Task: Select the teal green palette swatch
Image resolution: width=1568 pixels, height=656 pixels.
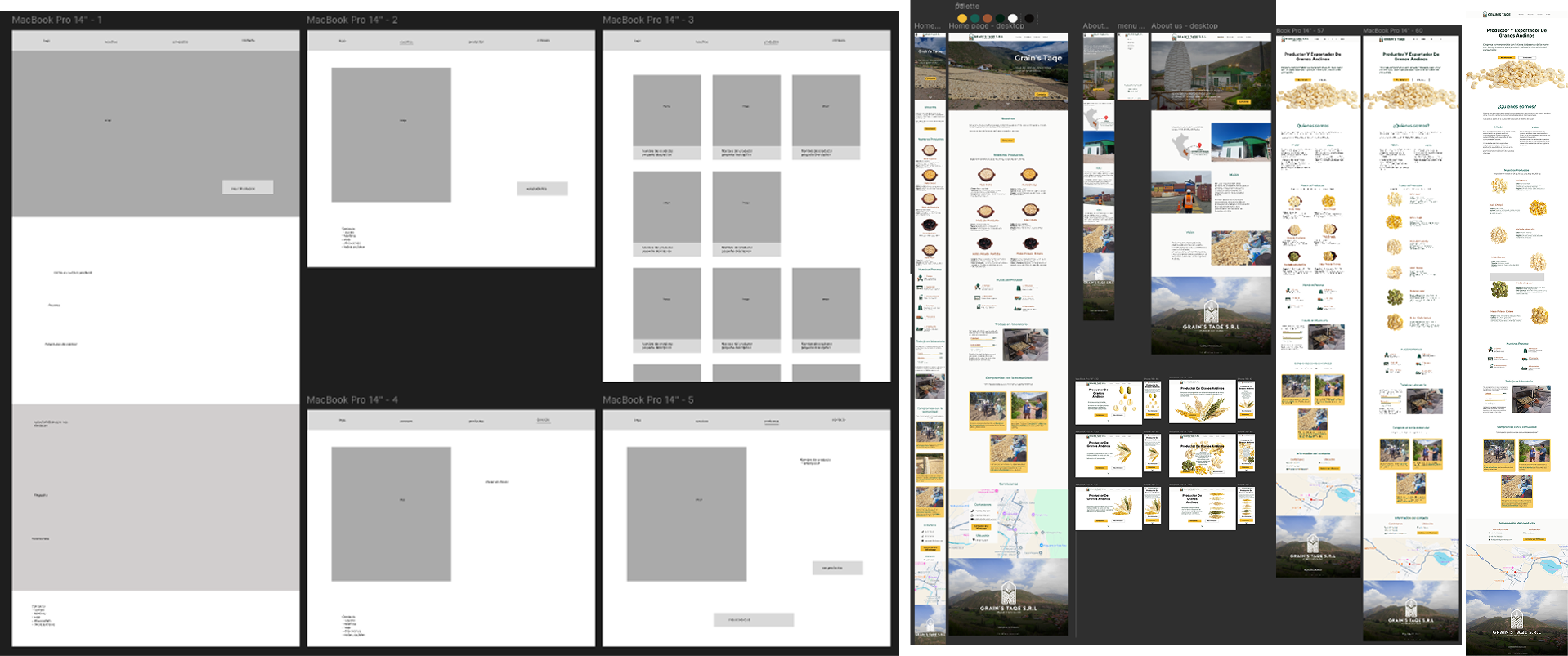Action: click(x=974, y=18)
